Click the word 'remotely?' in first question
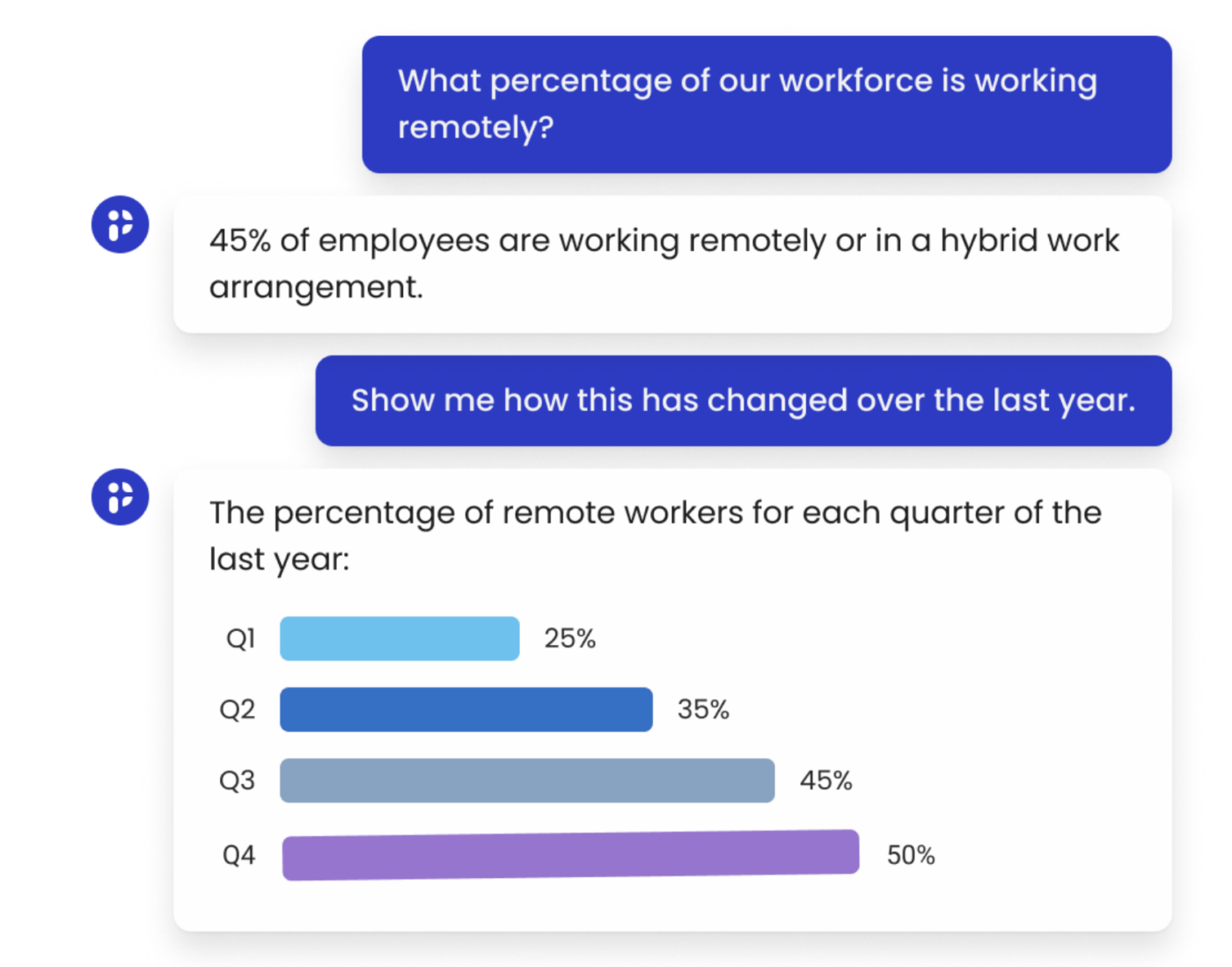 476,128
